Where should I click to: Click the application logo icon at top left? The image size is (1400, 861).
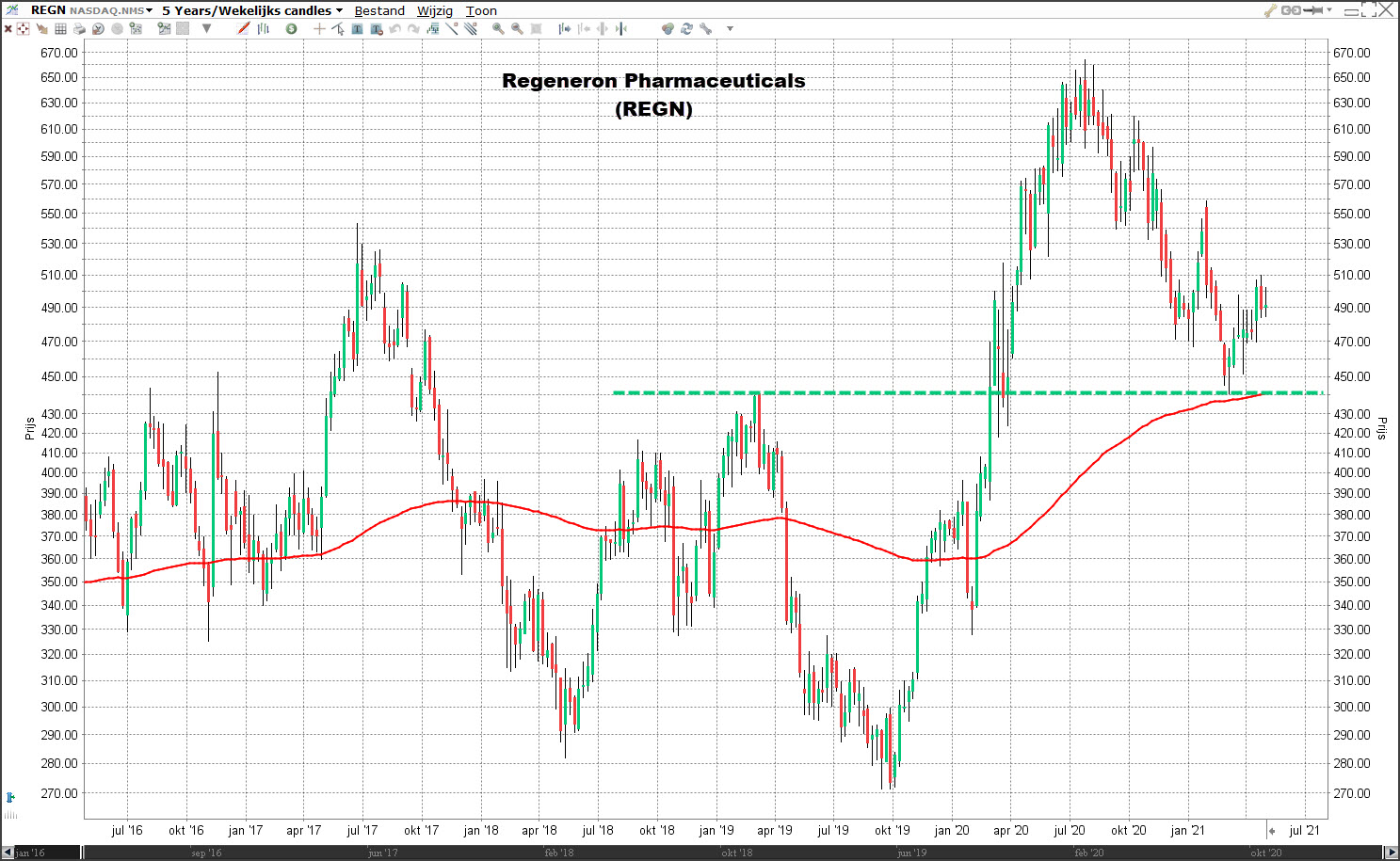click(x=11, y=10)
